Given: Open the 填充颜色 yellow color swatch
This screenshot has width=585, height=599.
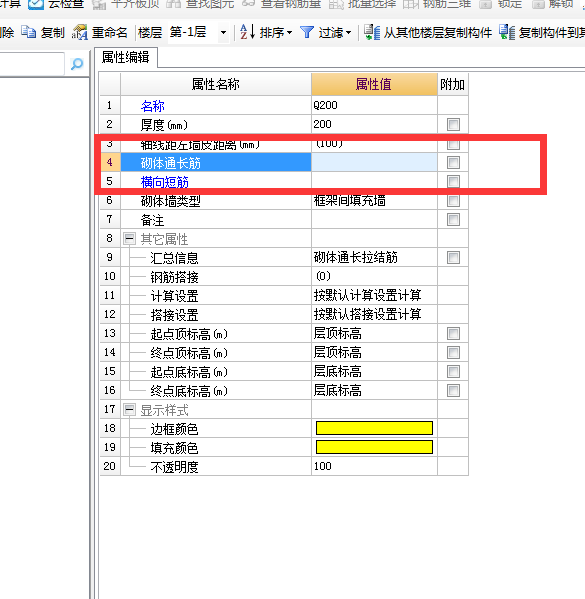Looking at the screenshot, I should click(x=374, y=447).
